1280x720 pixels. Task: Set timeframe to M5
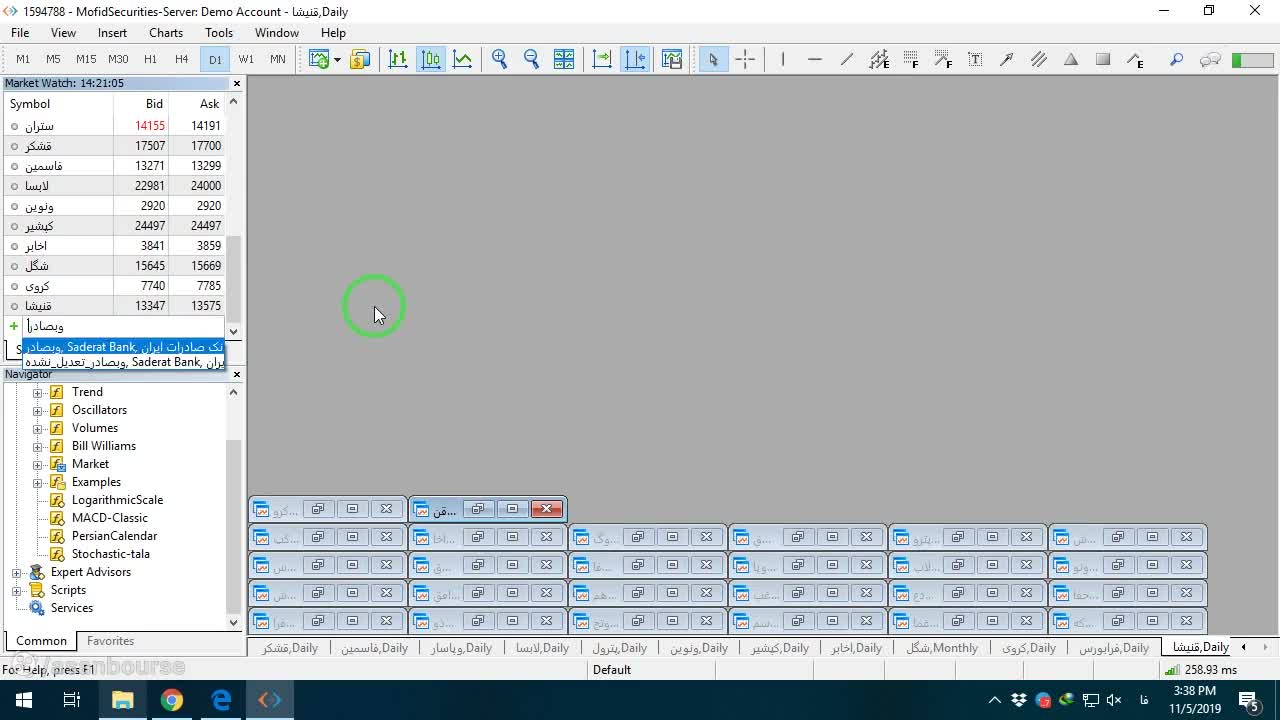point(54,60)
